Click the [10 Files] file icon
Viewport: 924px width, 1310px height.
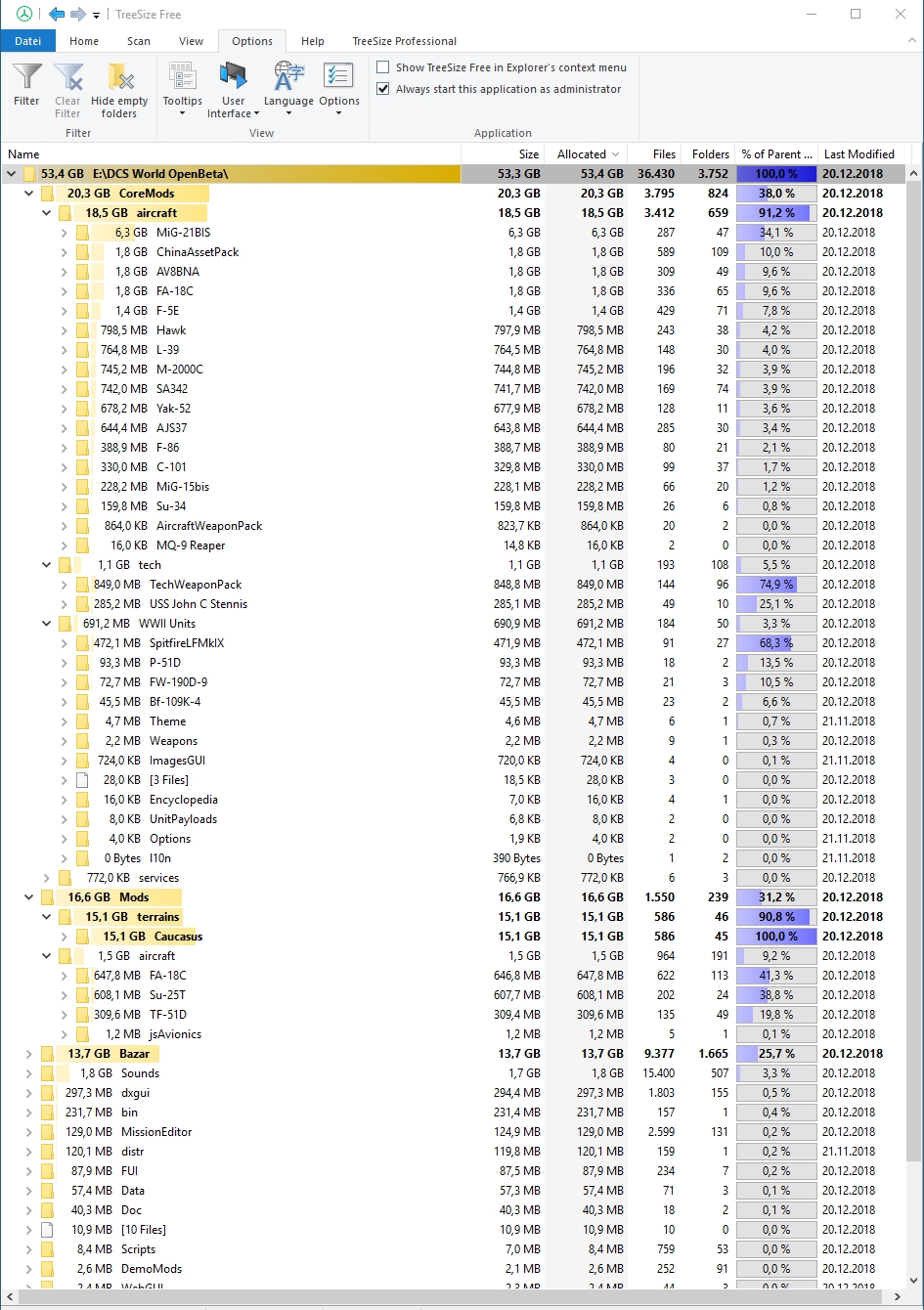click(47, 1230)
